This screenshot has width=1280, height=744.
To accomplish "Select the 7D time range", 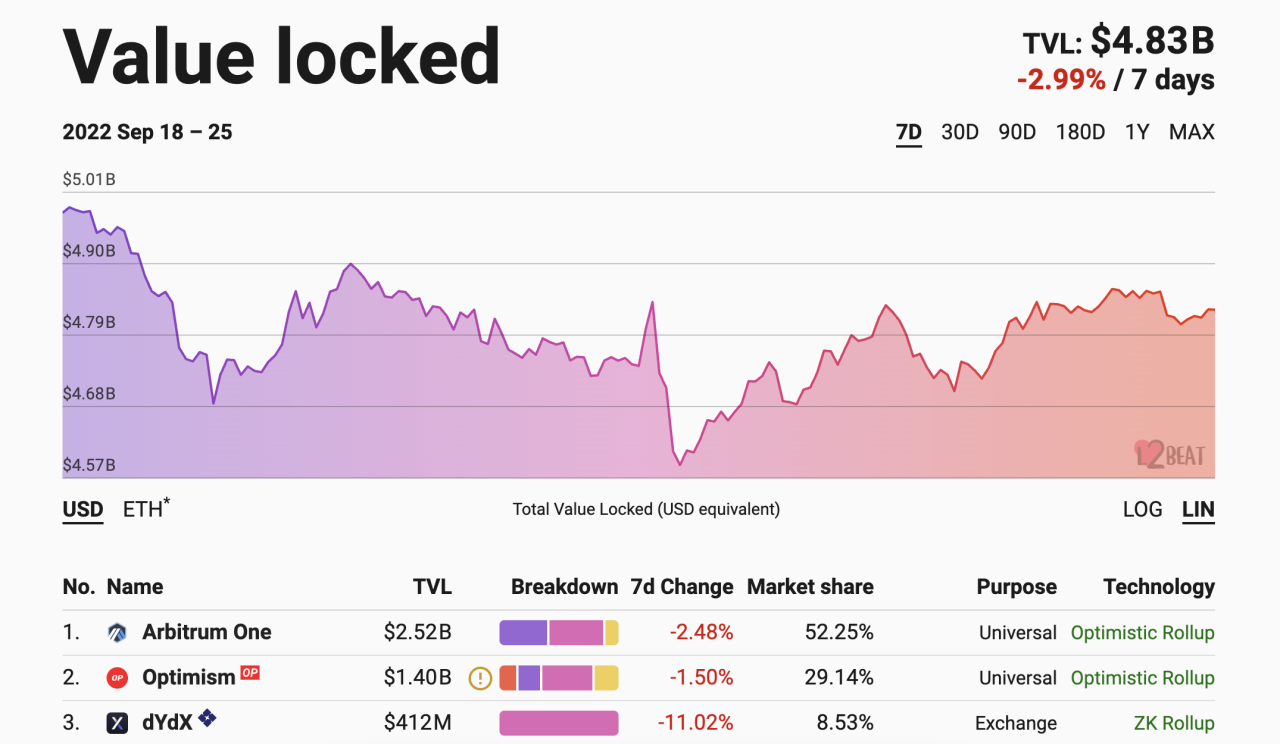I will click(908, 133).
